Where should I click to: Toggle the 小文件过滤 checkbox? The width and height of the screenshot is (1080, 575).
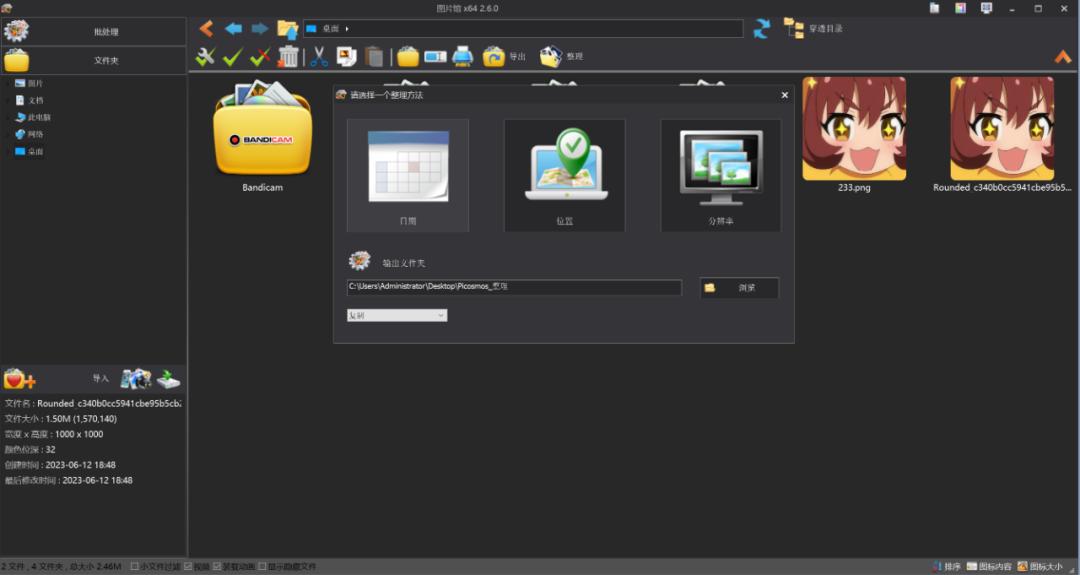[135, 567]
